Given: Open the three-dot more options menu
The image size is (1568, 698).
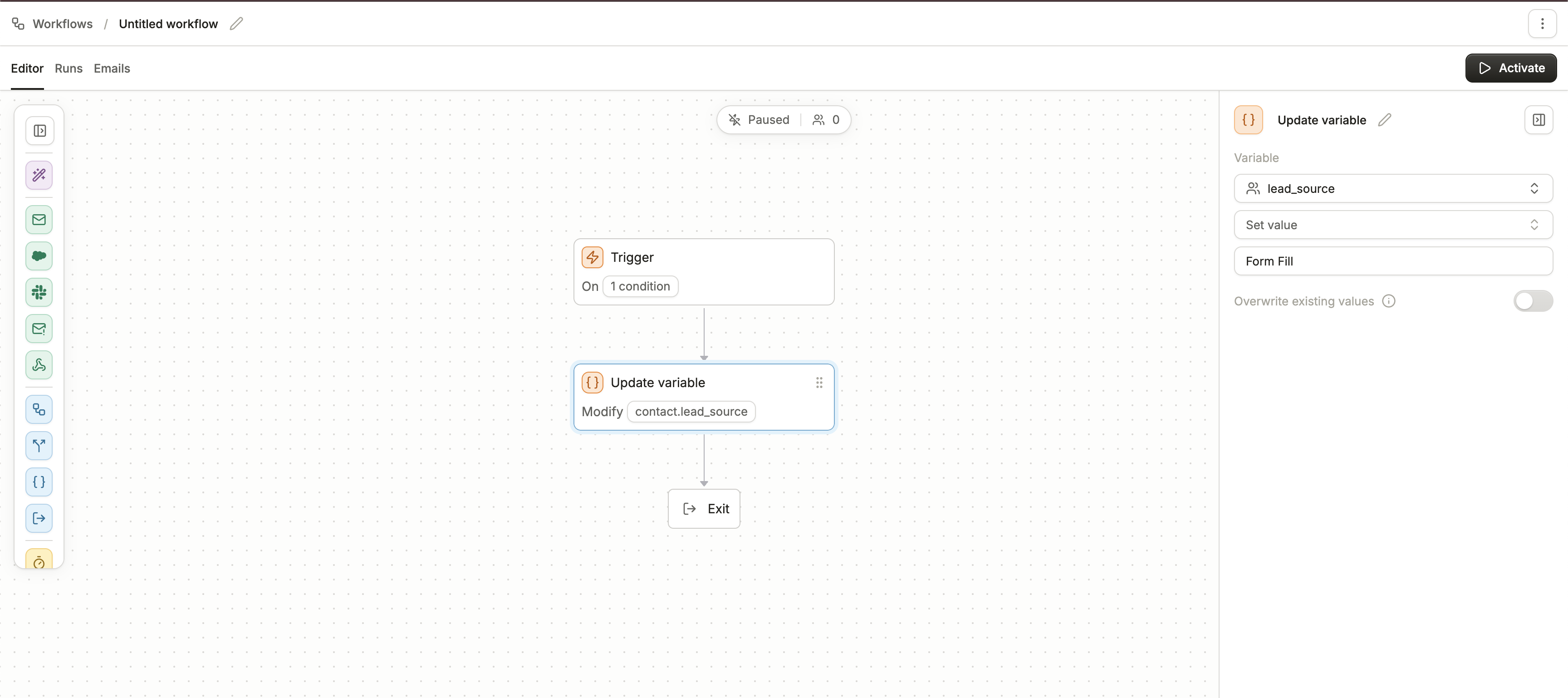Looking at the screenshot, I should click(1542, 24).
